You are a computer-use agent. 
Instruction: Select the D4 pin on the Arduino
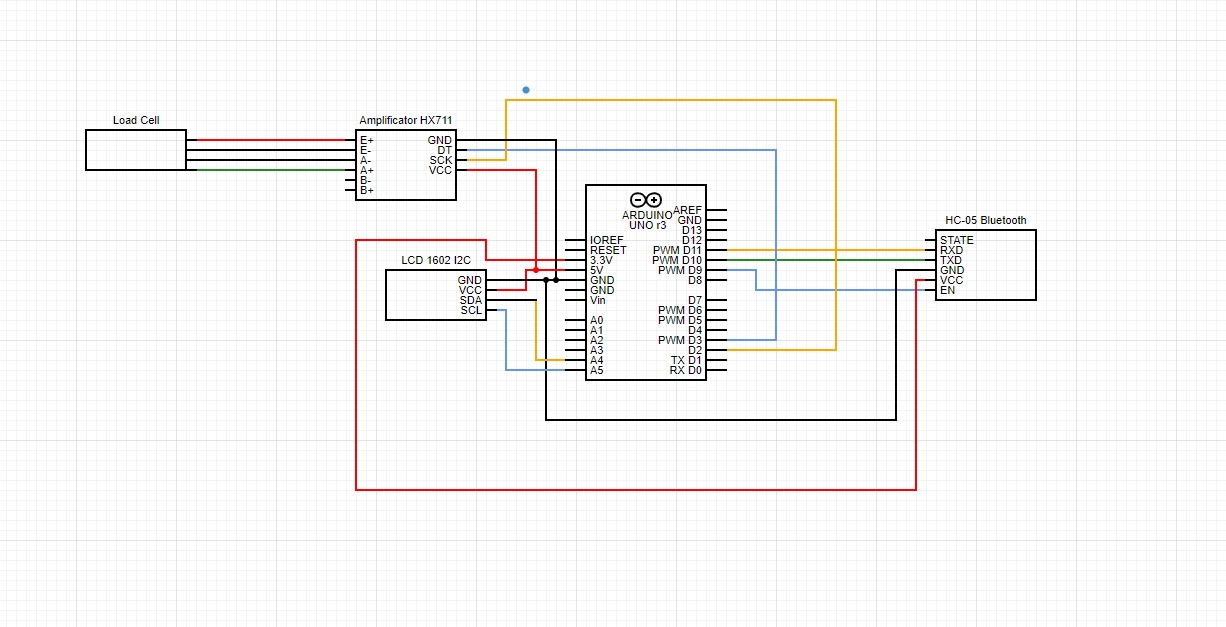click(x=695, y=330)
